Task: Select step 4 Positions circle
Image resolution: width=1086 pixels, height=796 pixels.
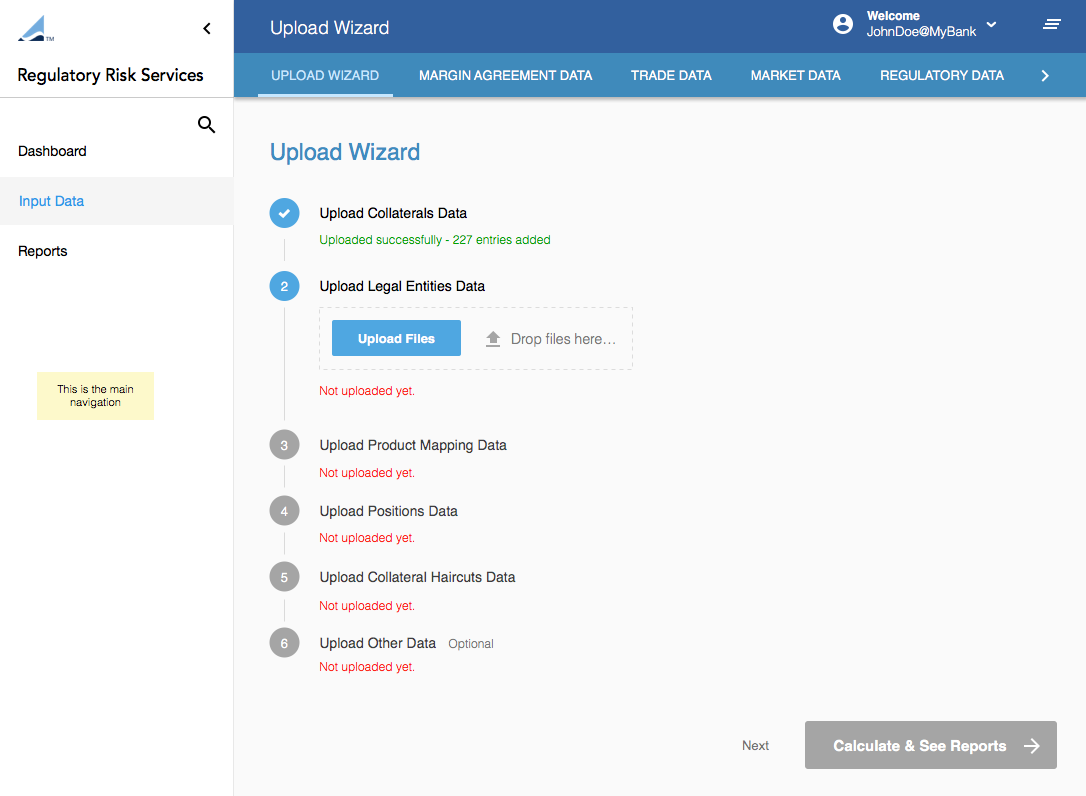Action: coord(284,511)
